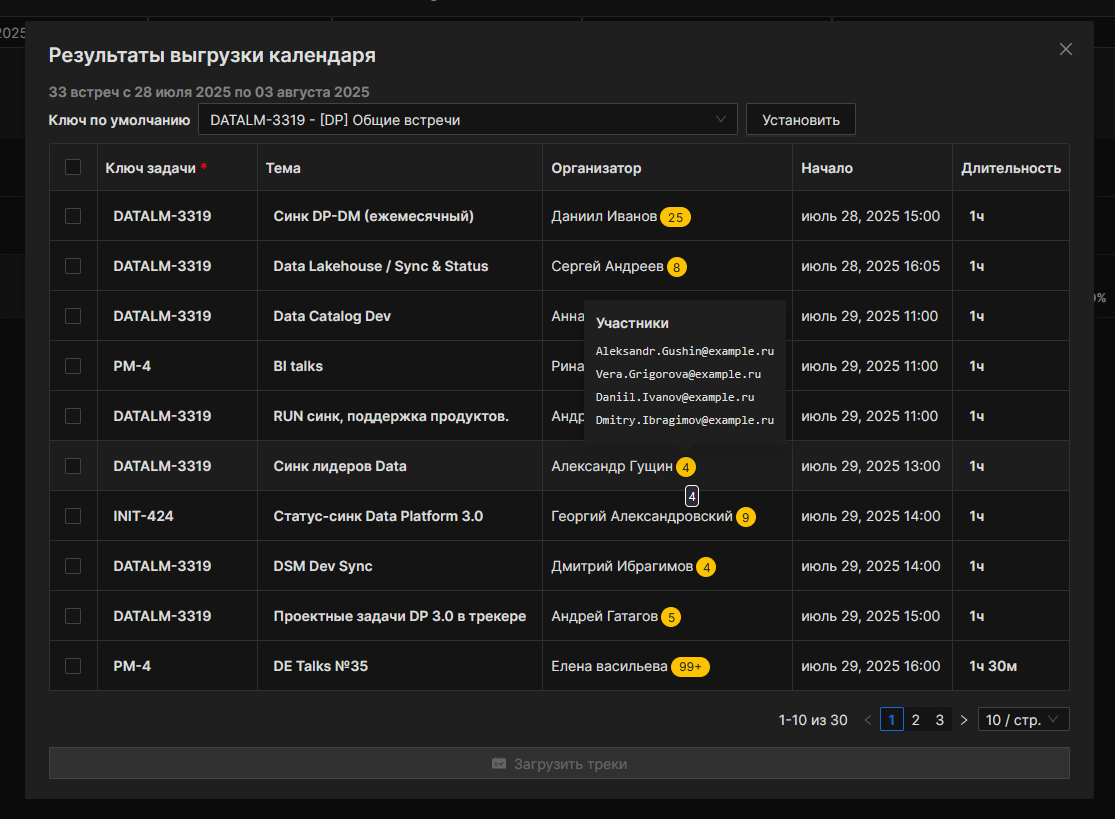
Task: Click the 1-10 из 30 pagination summary
Action: click(813, 720)
